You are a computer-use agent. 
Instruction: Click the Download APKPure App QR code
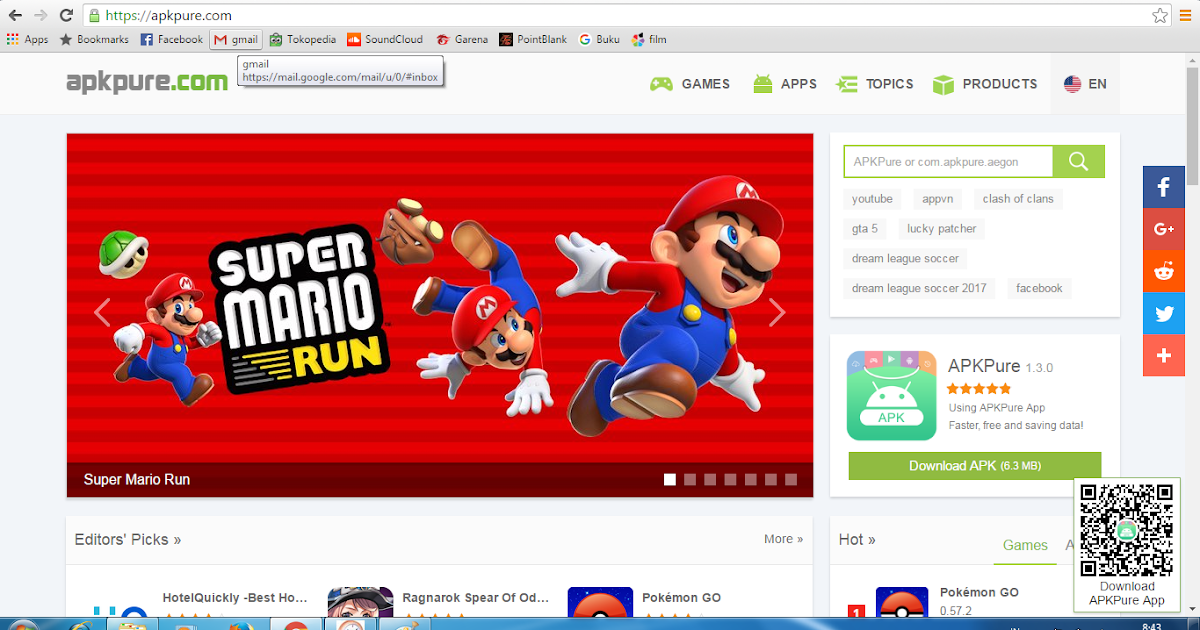click(1126, 530)
